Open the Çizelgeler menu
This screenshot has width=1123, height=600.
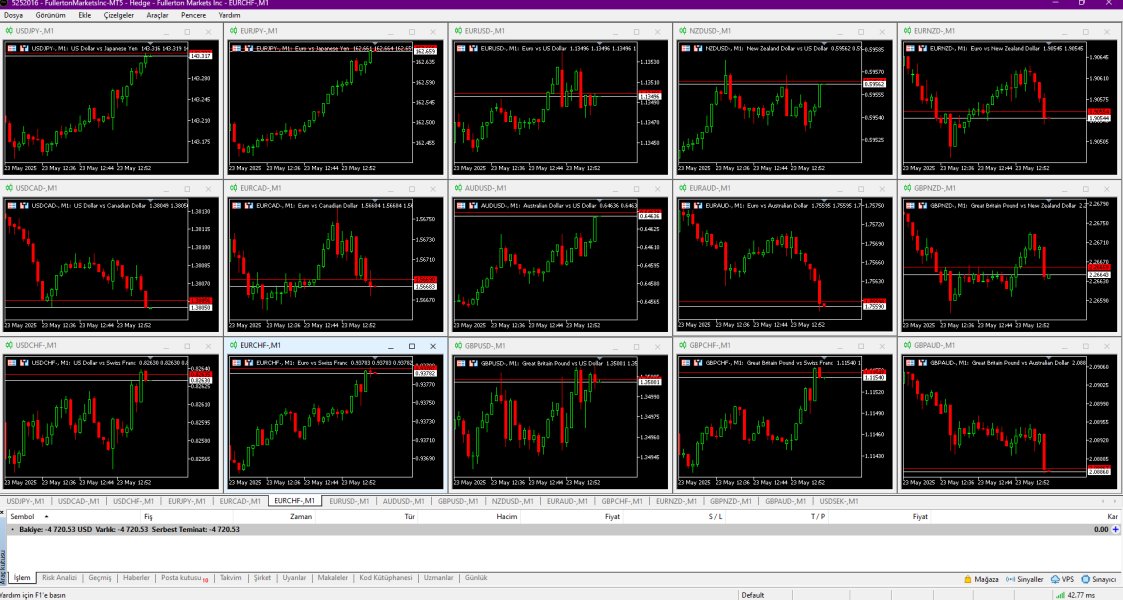coord(119,15)
